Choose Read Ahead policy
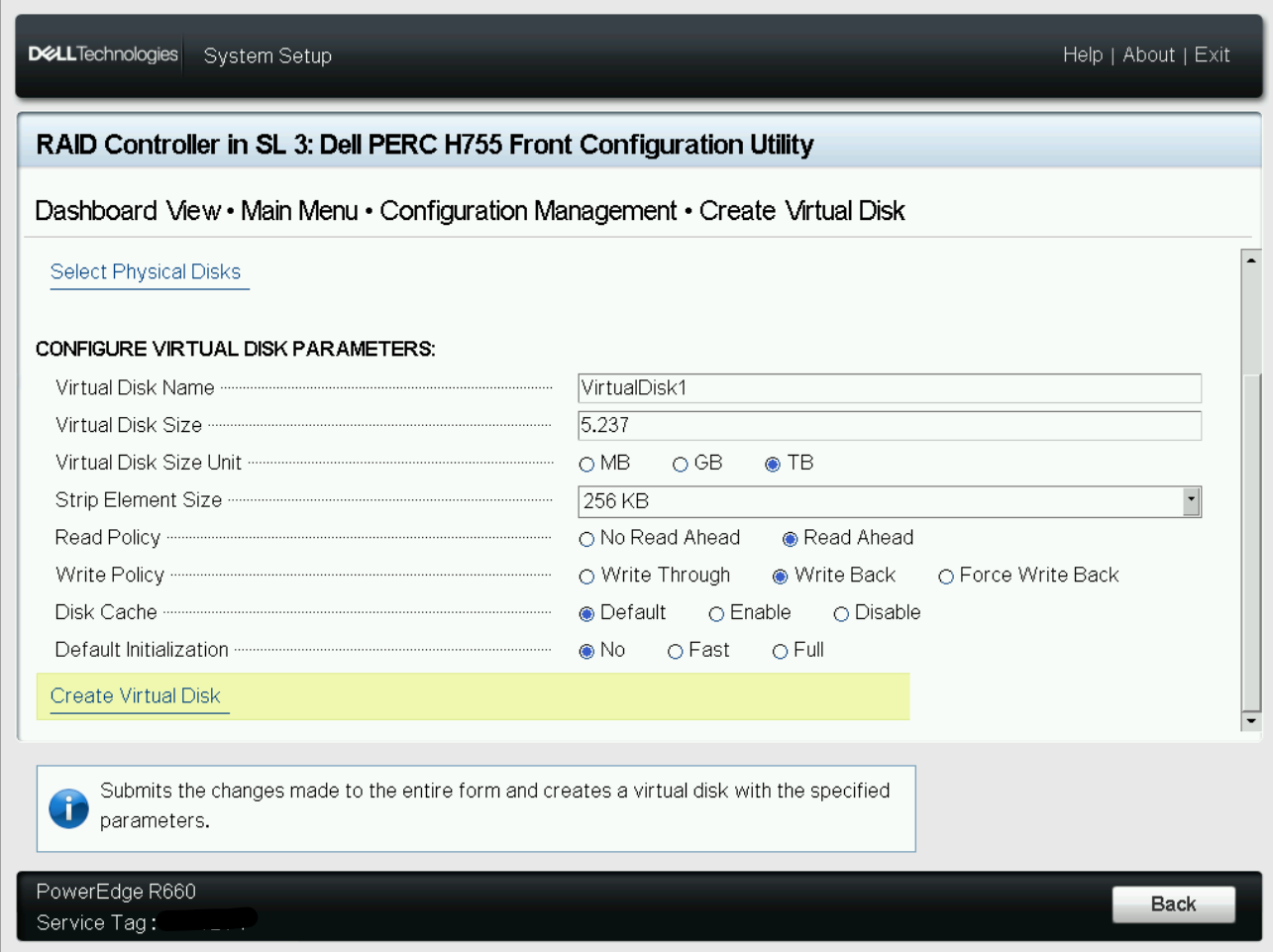Screen dimensions: 1273x952 [x=790, y=539]
